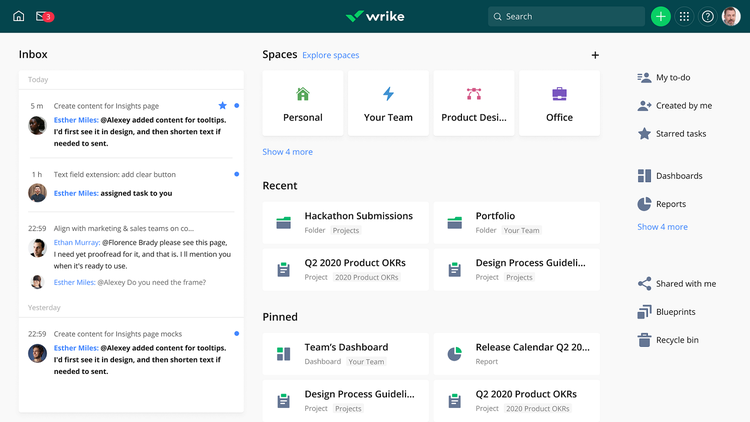The width and height of the screenshot is (750, 422).
Task: Click Esther Miles avatar in first message
Action: click(x=37, y=125)
